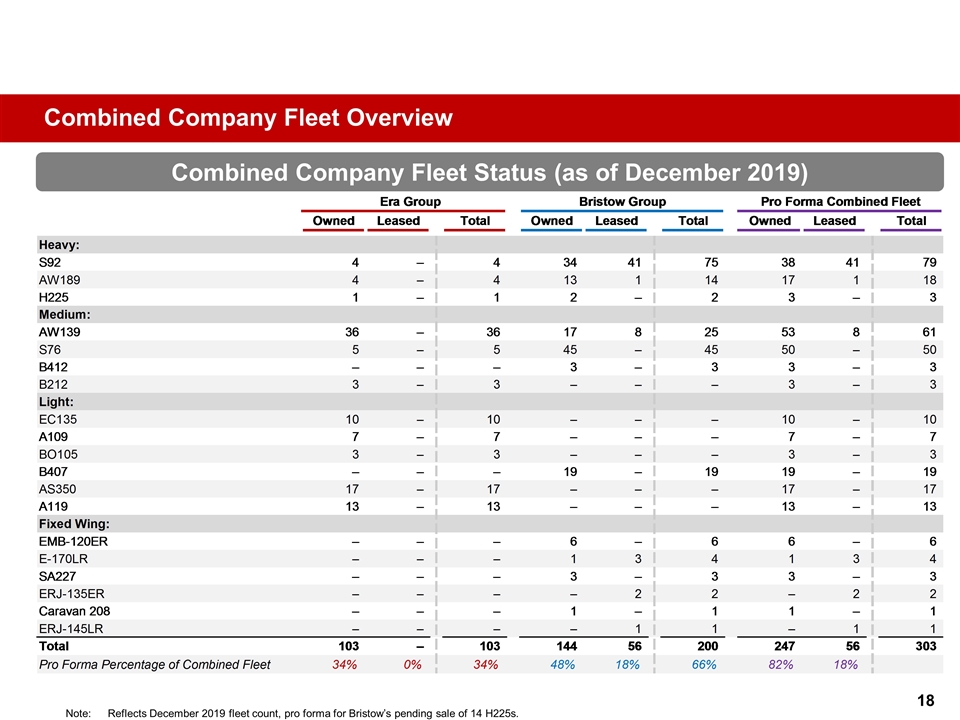
Task: Click the Era Group column header
Action: point(410,202)
